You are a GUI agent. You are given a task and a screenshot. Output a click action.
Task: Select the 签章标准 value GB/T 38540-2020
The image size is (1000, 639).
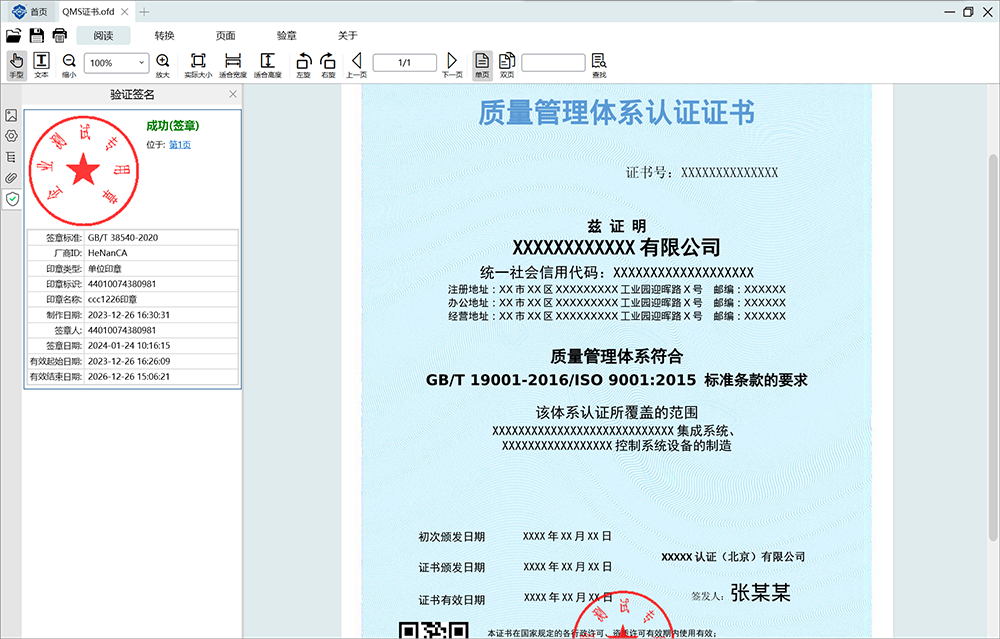point(123,237)
